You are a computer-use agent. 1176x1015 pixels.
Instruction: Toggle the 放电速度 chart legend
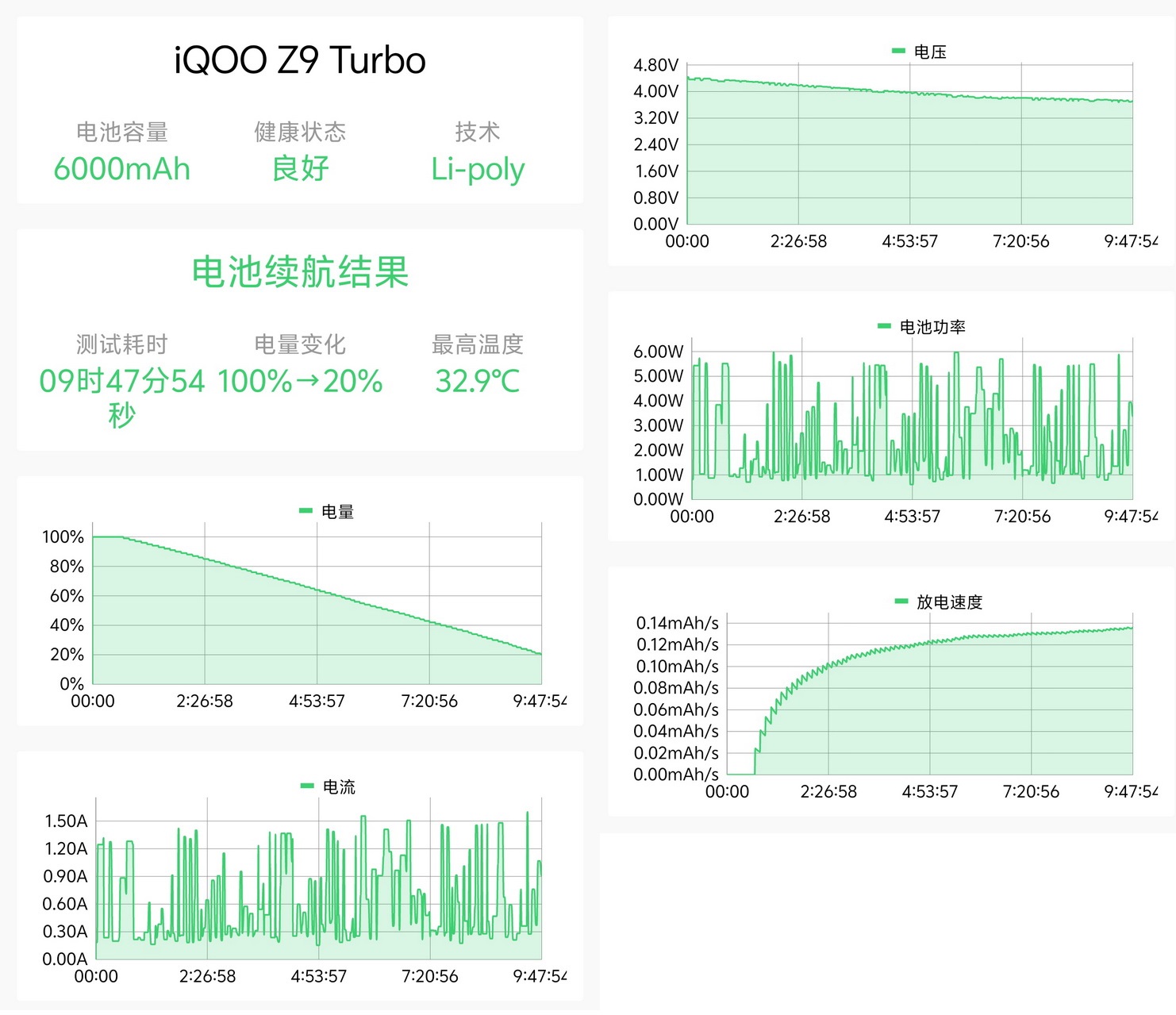tap(939, 602)
